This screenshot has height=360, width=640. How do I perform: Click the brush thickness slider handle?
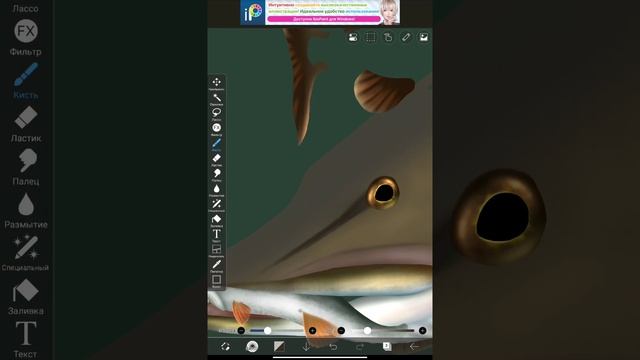coord(268,331)
